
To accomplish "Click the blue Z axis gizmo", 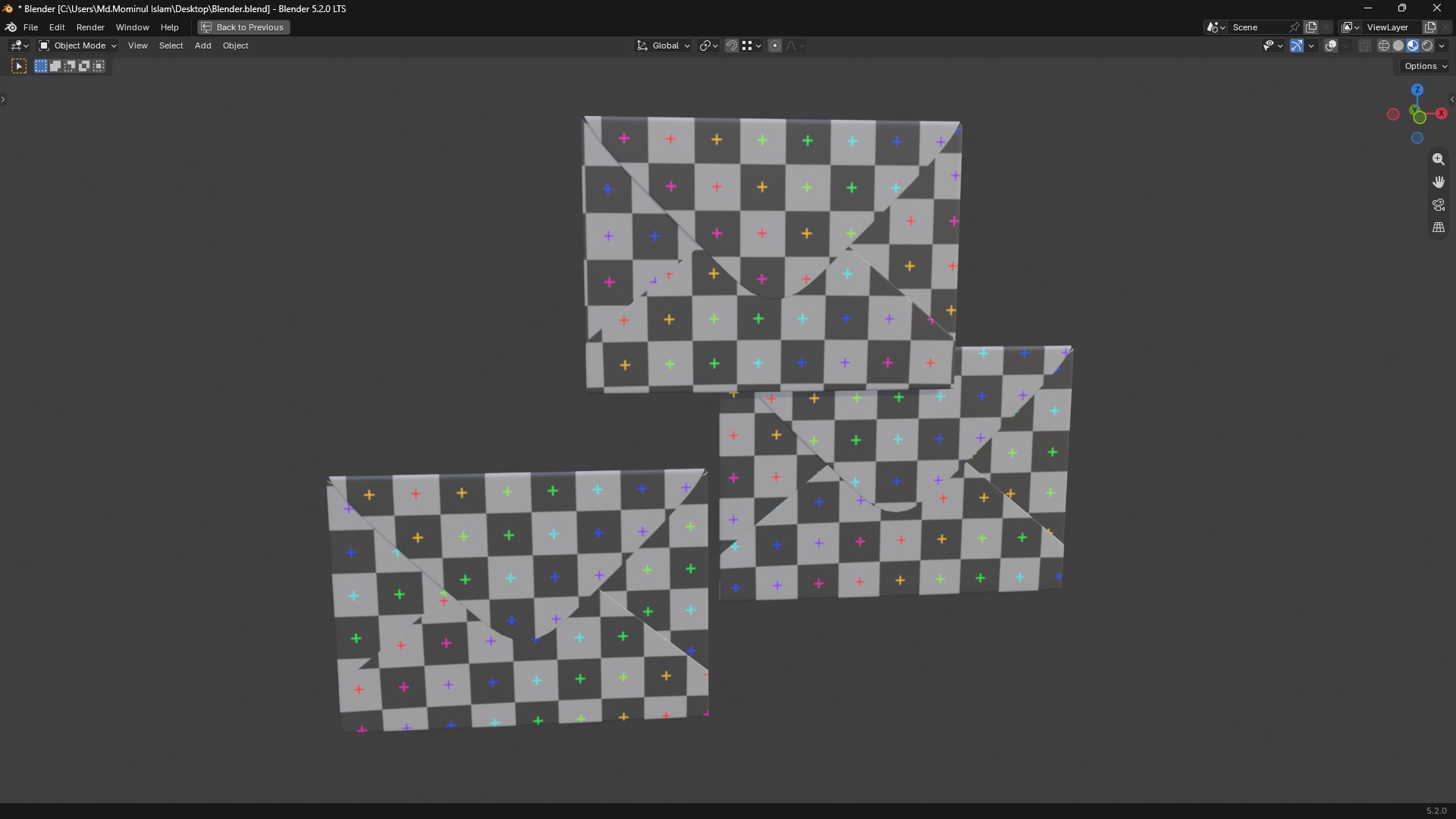I will 1417,89.
